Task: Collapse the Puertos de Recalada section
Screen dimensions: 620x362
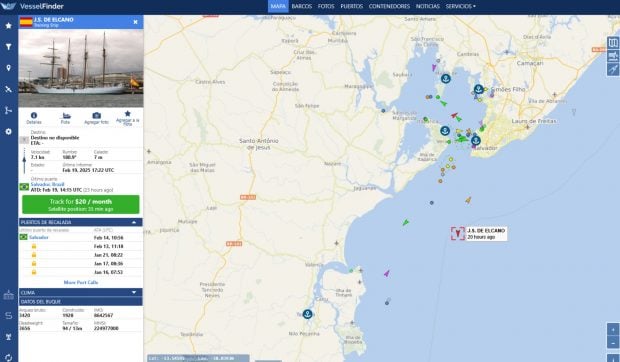Action: pos(134,222)
